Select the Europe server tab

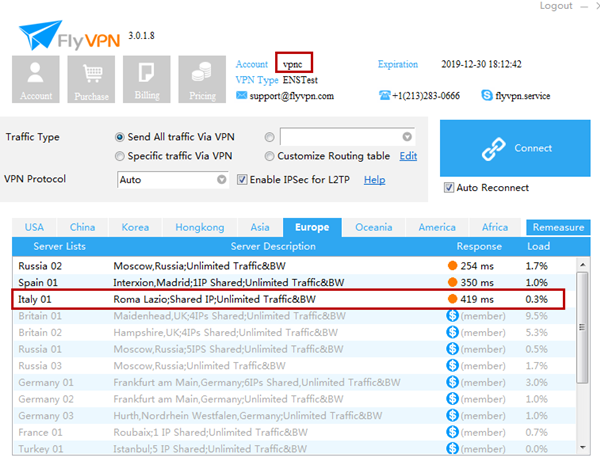point(312,227)
